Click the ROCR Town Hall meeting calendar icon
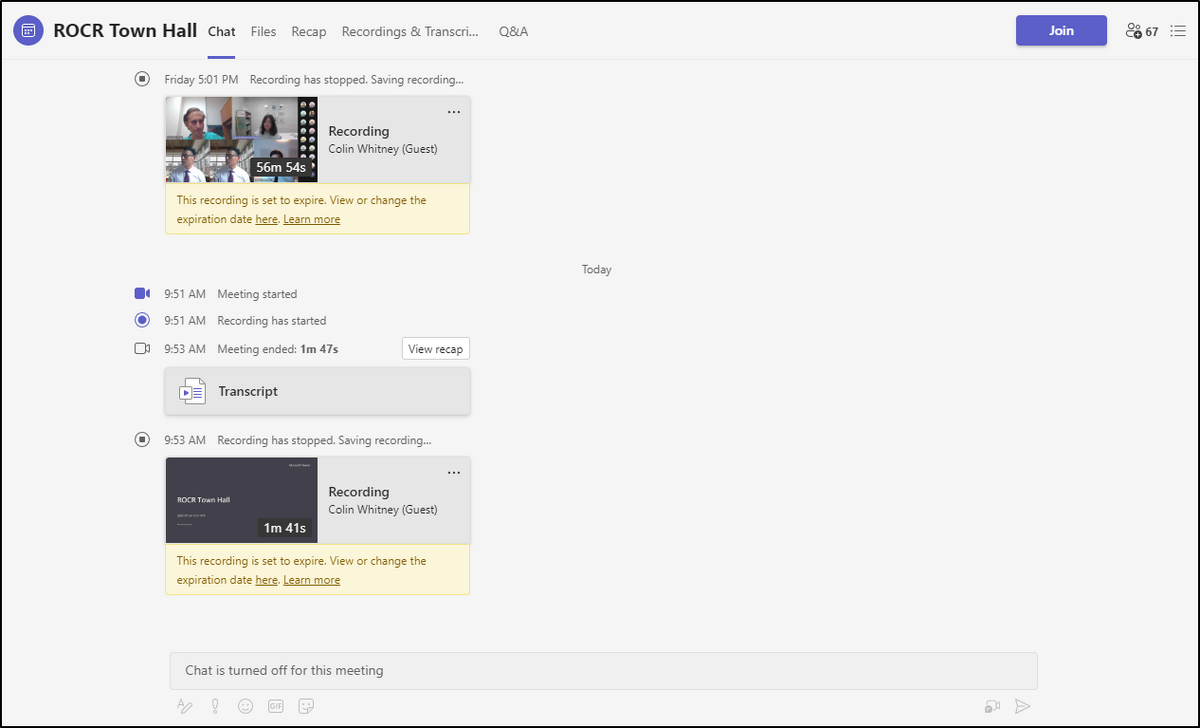1200x728 pixels. click(28, 31)
